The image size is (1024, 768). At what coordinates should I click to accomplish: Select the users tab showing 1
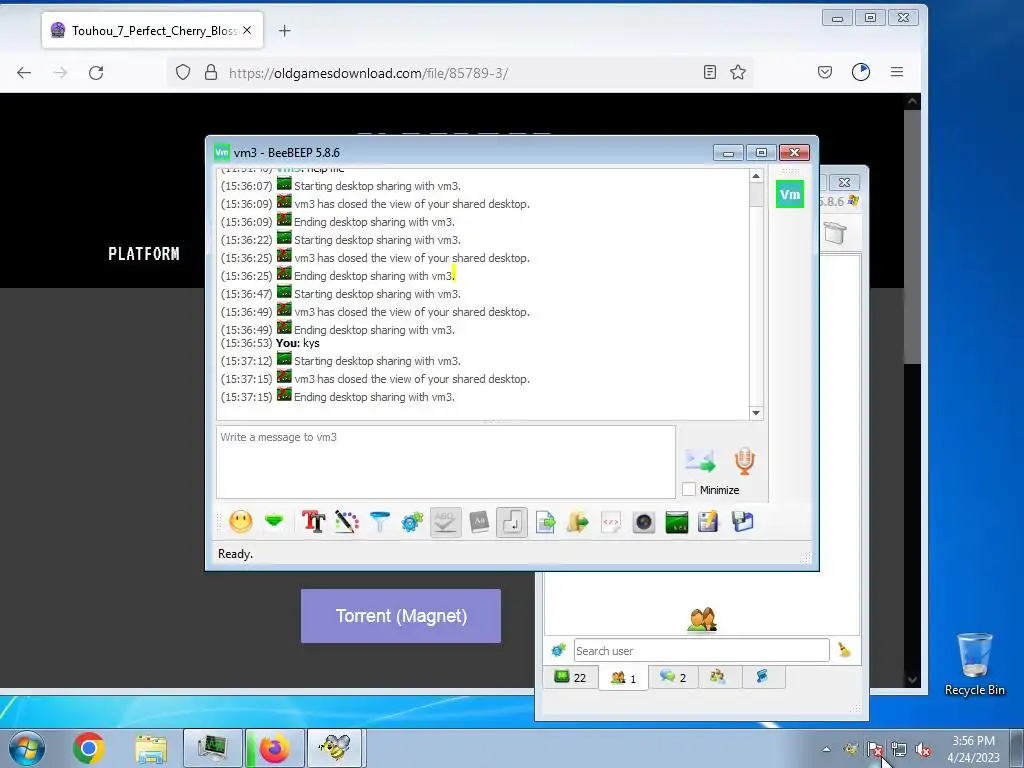(623, 678)
